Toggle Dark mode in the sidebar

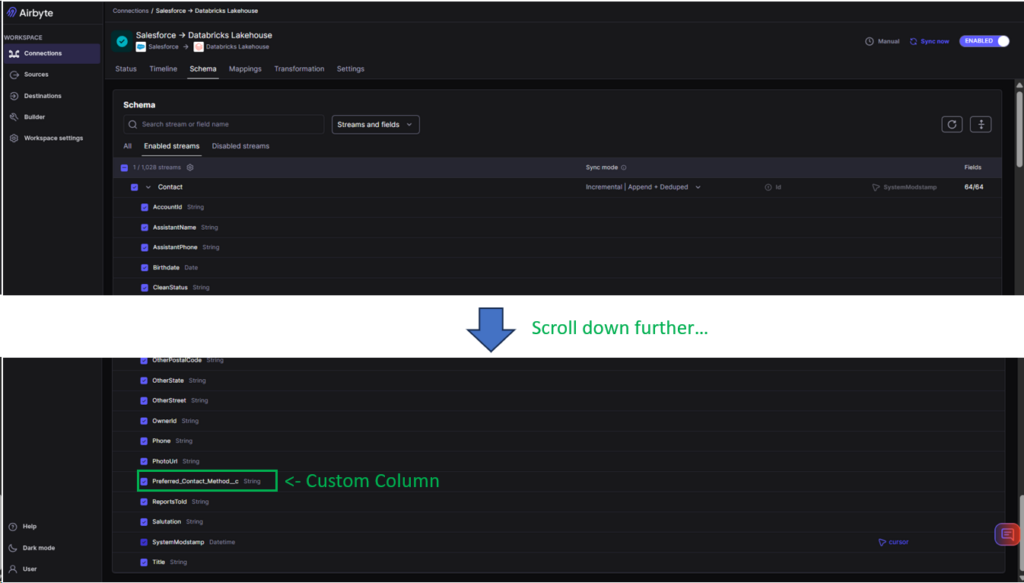point(33,548)
